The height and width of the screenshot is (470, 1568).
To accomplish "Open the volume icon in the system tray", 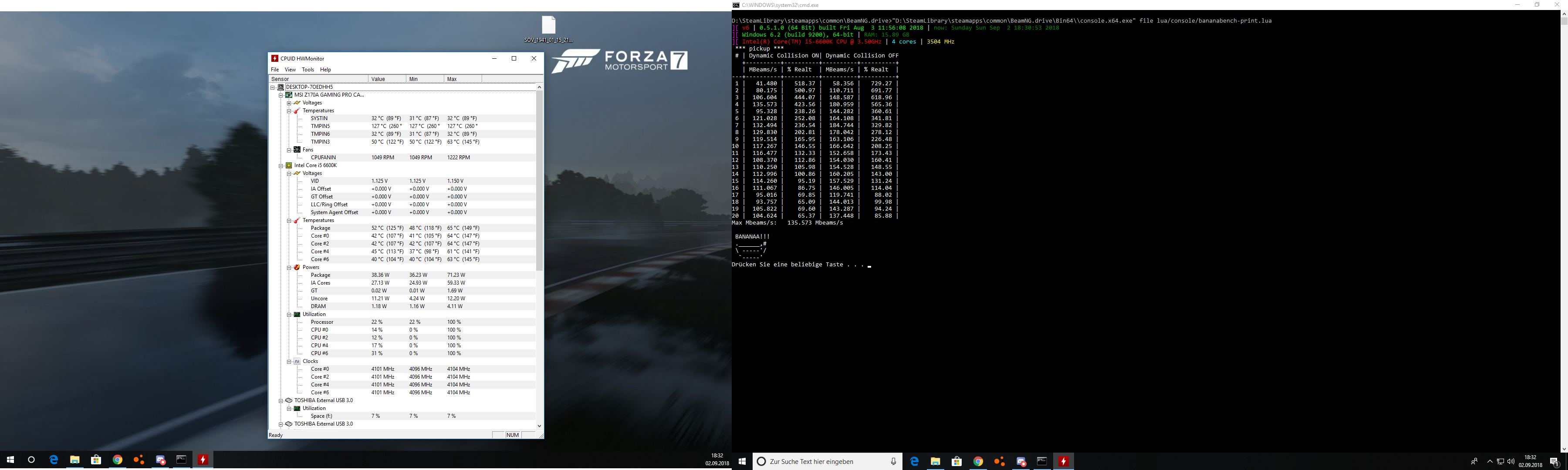I will (1511, 461).
